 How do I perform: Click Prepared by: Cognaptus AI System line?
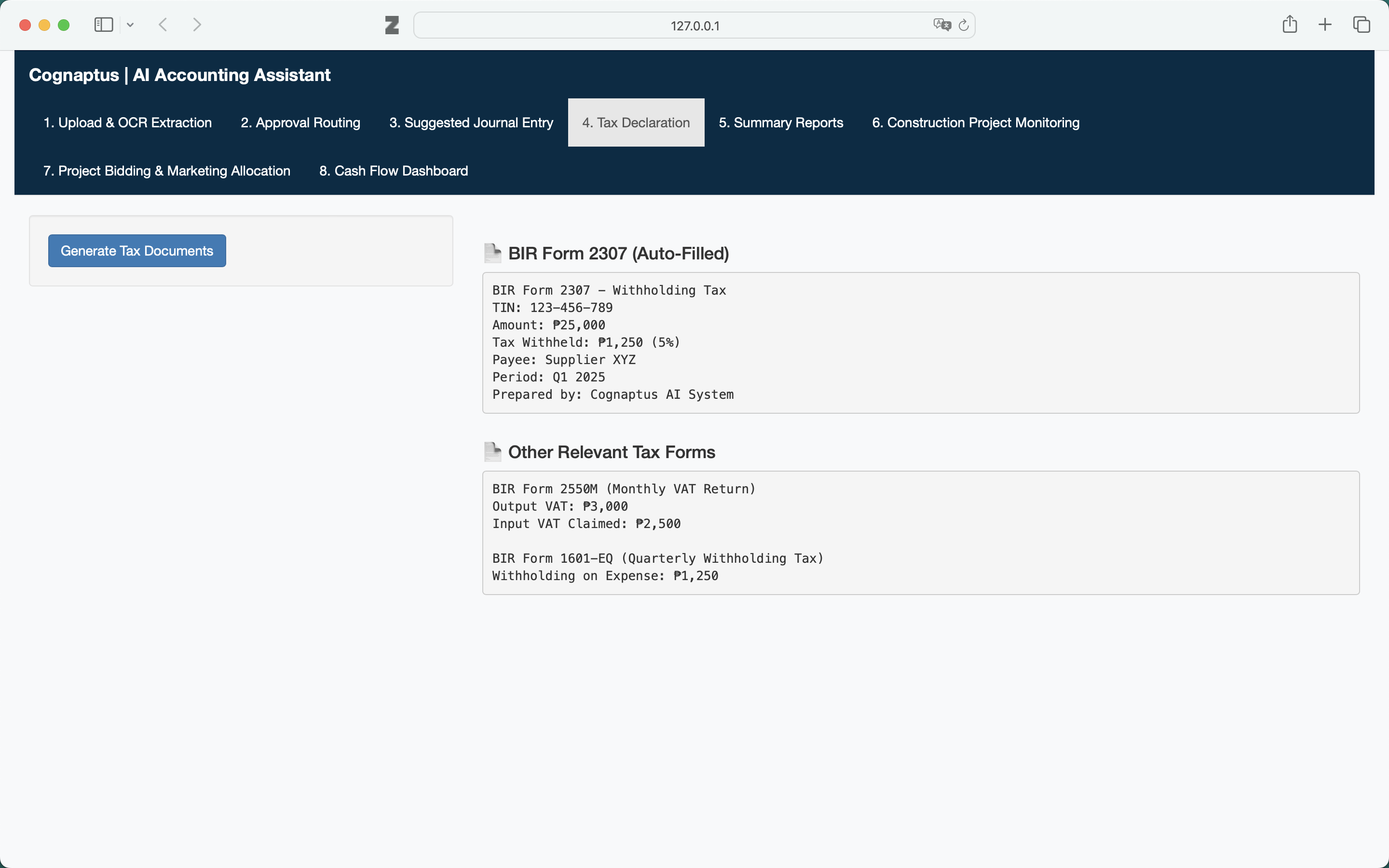(x=613, y=394)
